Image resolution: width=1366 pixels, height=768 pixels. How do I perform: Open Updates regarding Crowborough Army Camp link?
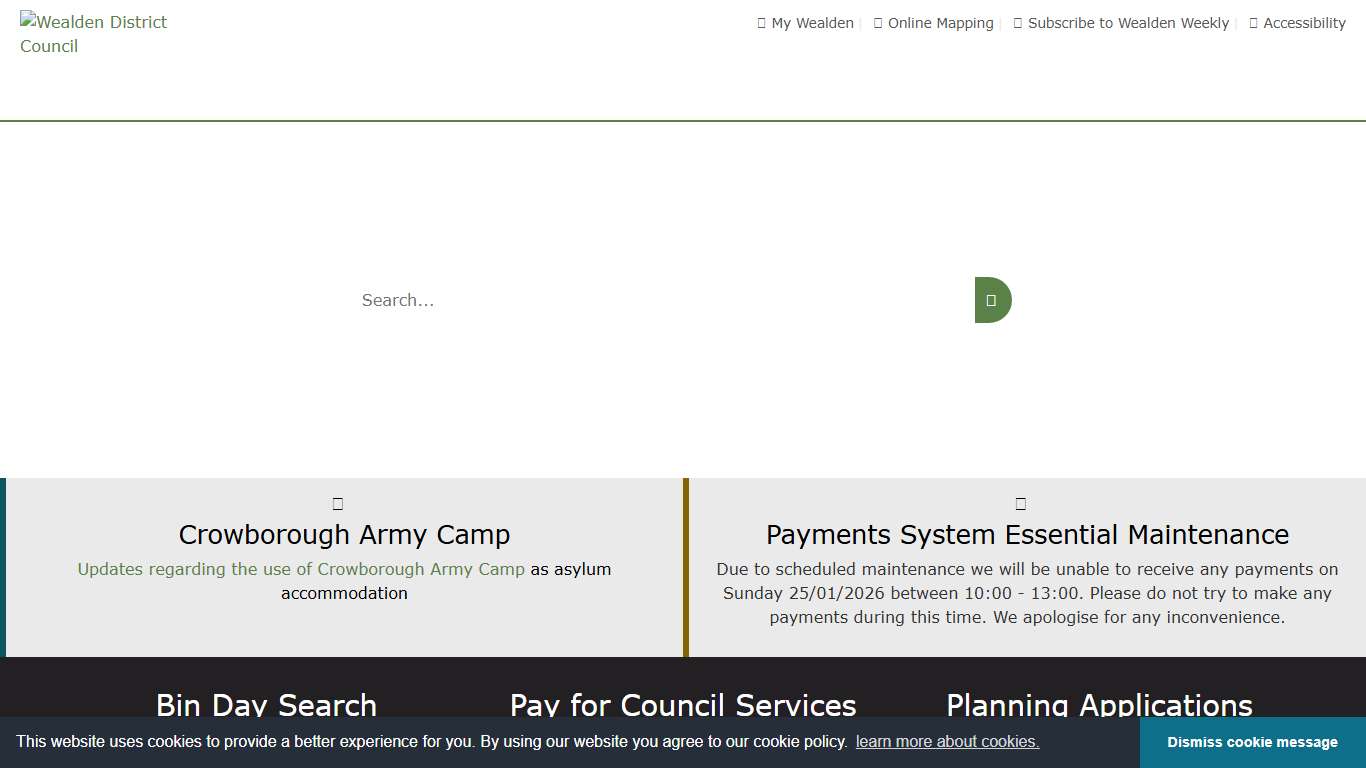301,569
